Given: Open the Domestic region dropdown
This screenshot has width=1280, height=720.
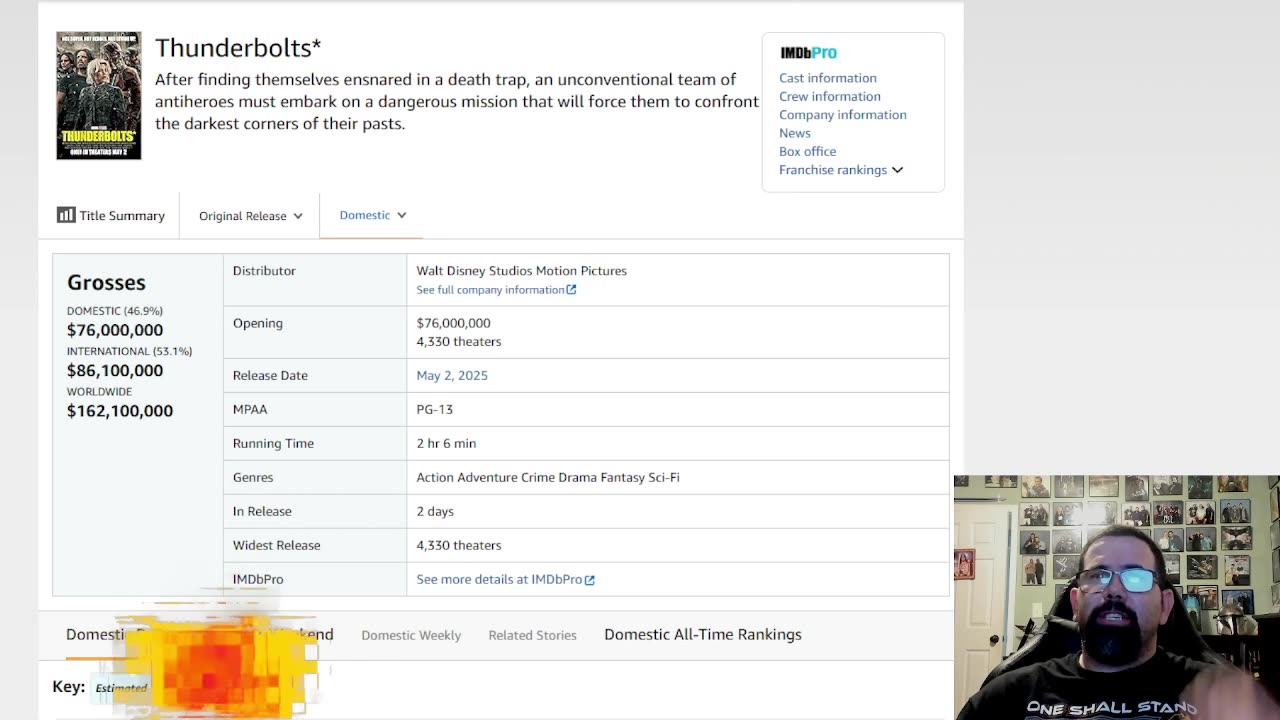Looking at the screenshot, I should click(373, 215).
